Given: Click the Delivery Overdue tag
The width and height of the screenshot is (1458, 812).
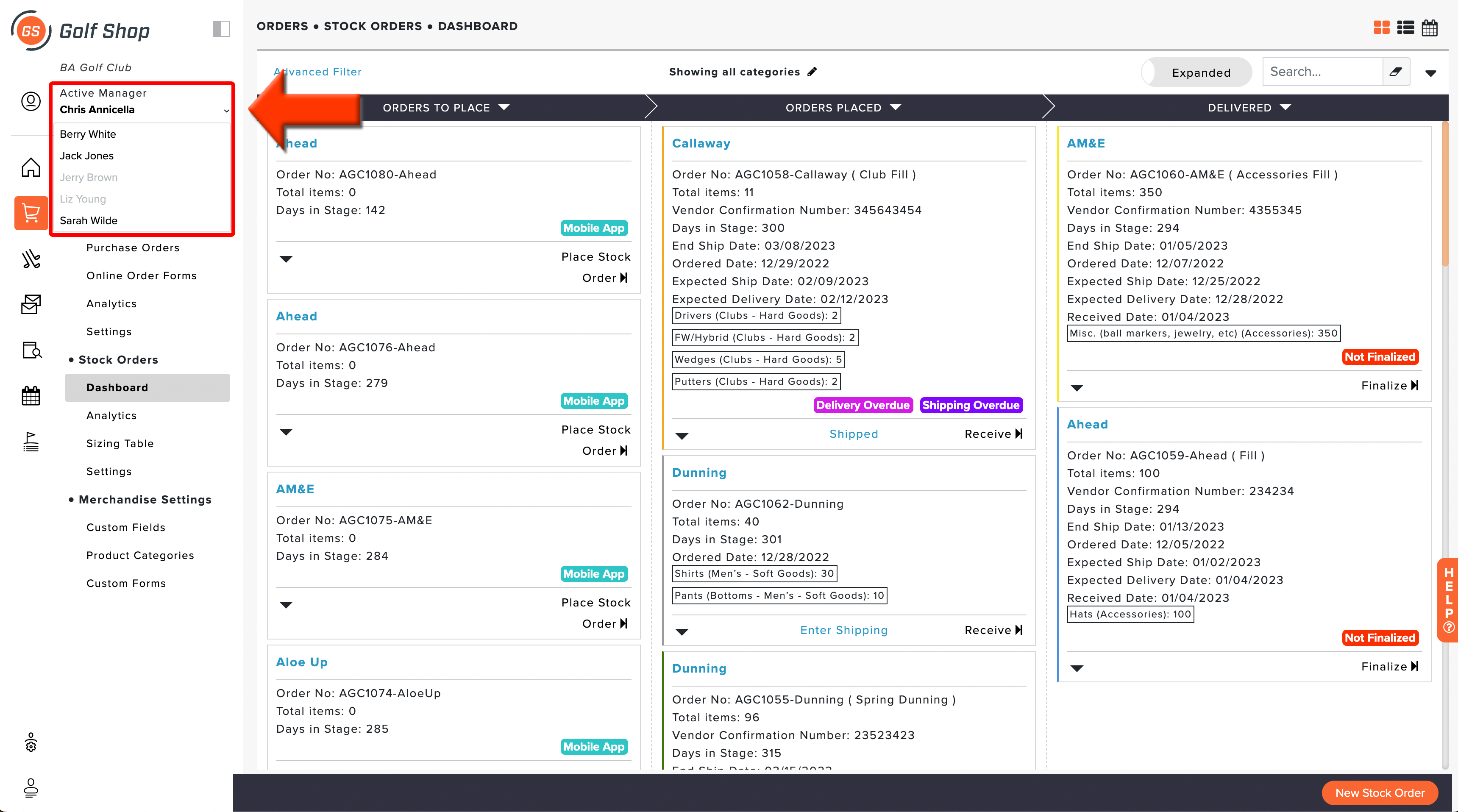Looking at the screenshot, I should pos(863,405).
